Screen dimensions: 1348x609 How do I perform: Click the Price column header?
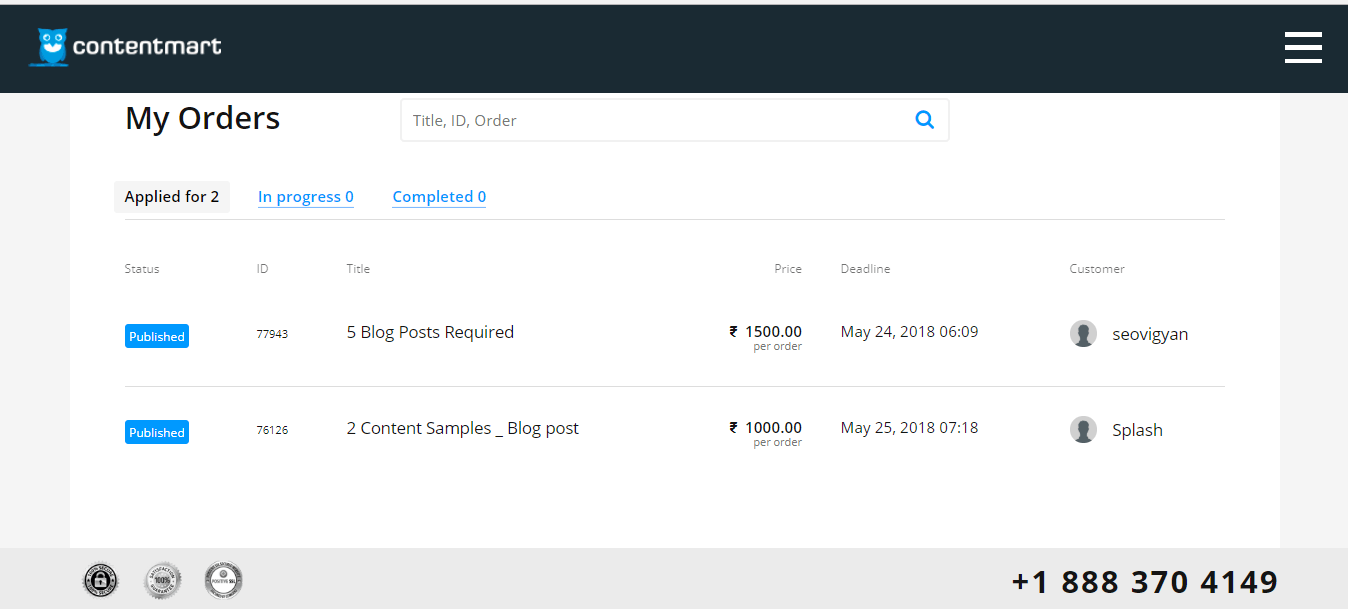[x=788, y=269]
